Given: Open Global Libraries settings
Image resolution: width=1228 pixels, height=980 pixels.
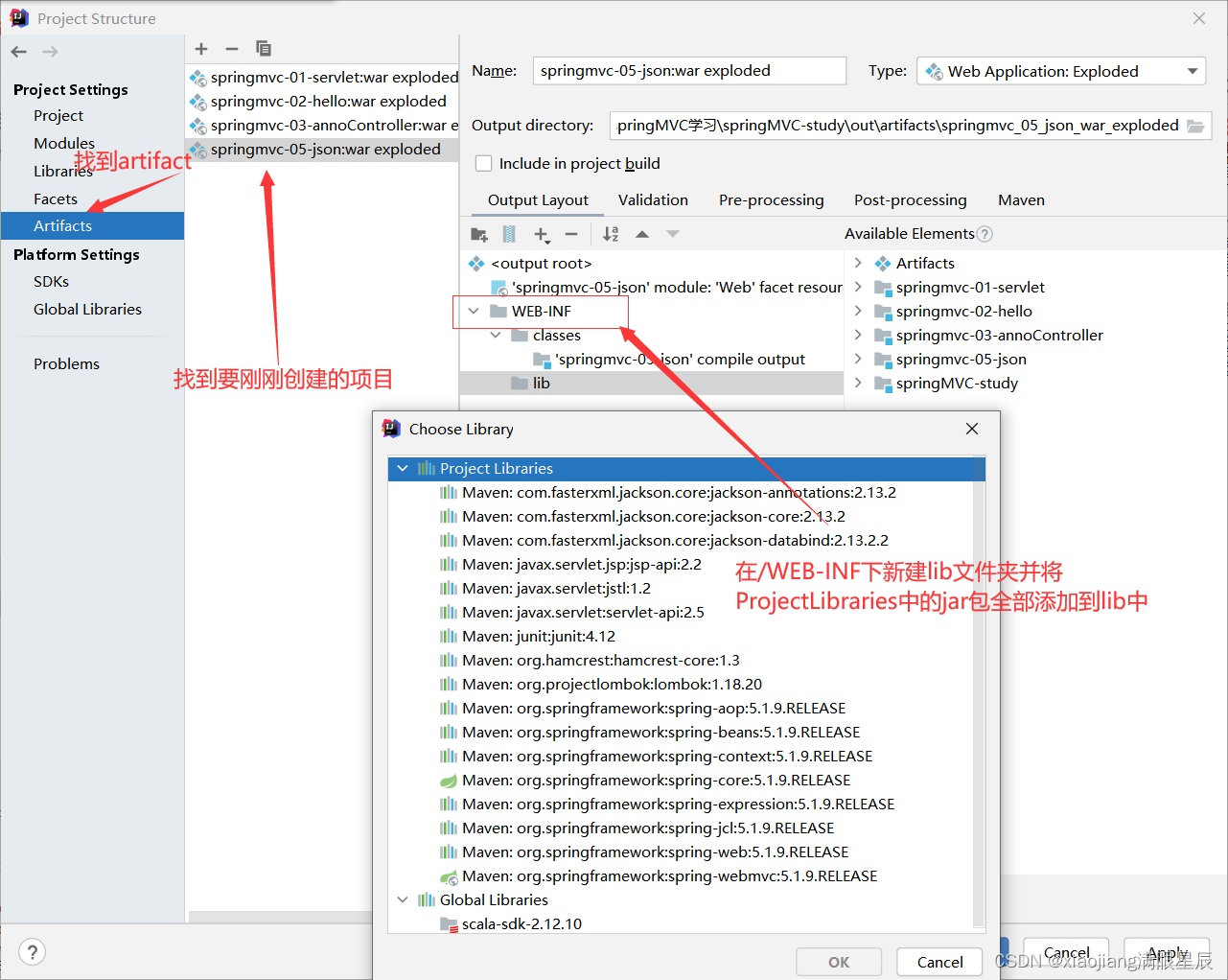Looking at the screenshot, I should (87, 309).
